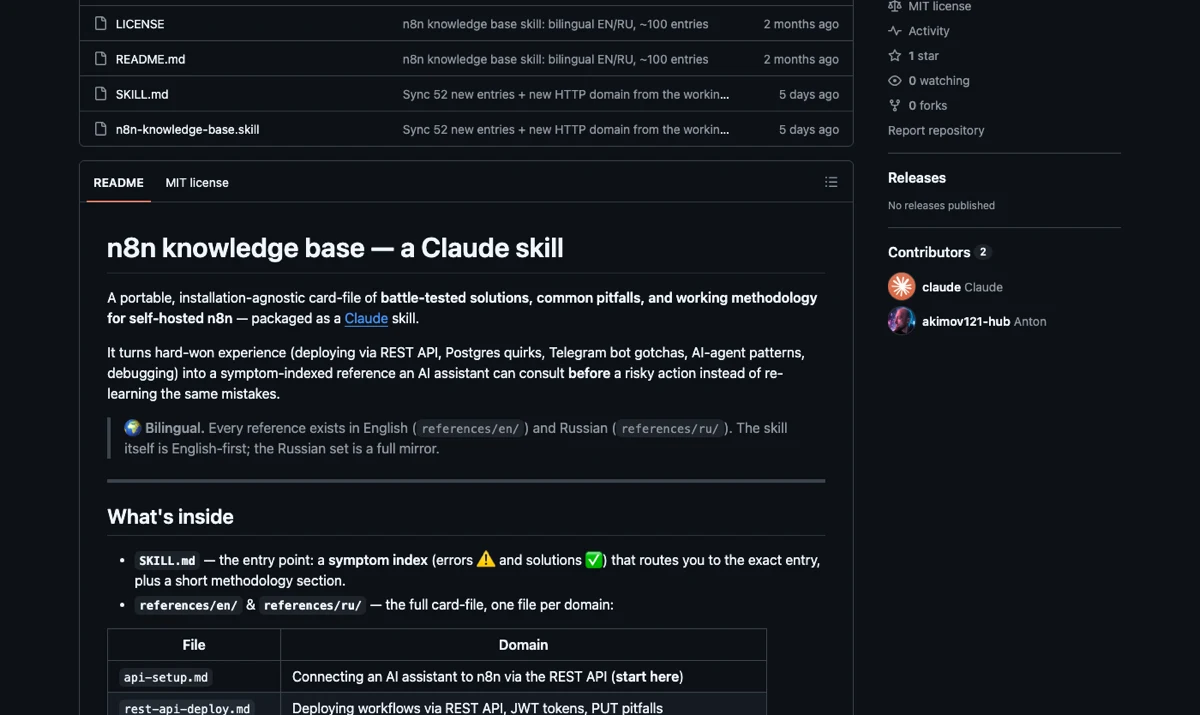The height and width of the screenshot is (715, 1200).
Task: Open the Releases heading link
Action: coord(917,178)
